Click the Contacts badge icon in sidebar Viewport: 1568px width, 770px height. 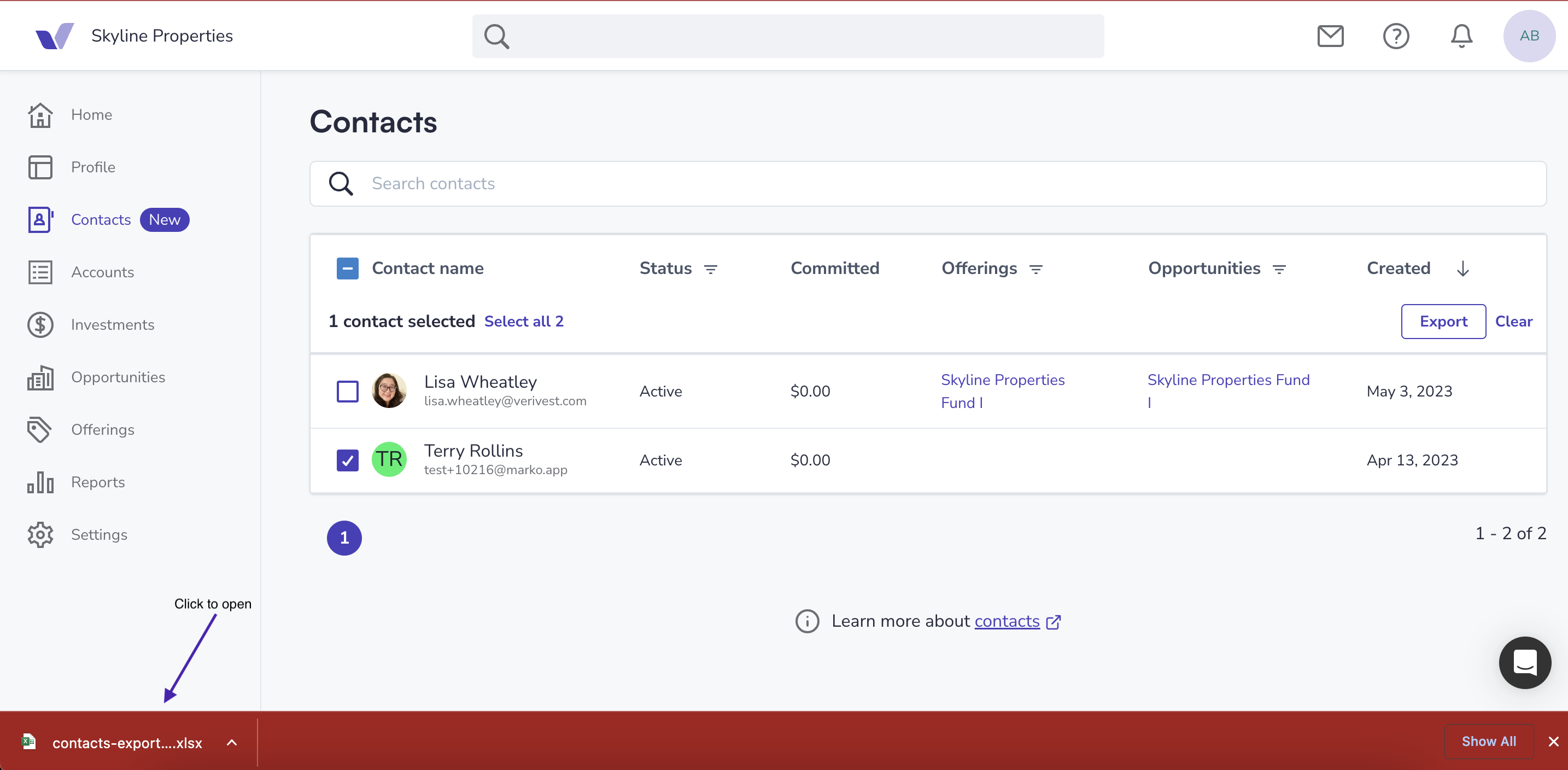(x=40, y=220)
